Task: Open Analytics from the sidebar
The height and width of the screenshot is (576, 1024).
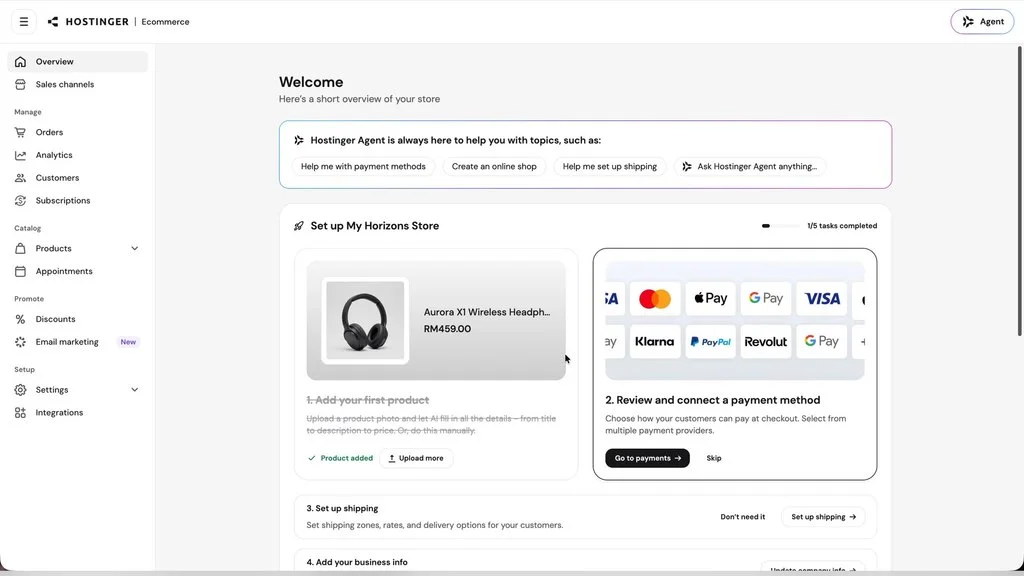Action: coord(78,155)
